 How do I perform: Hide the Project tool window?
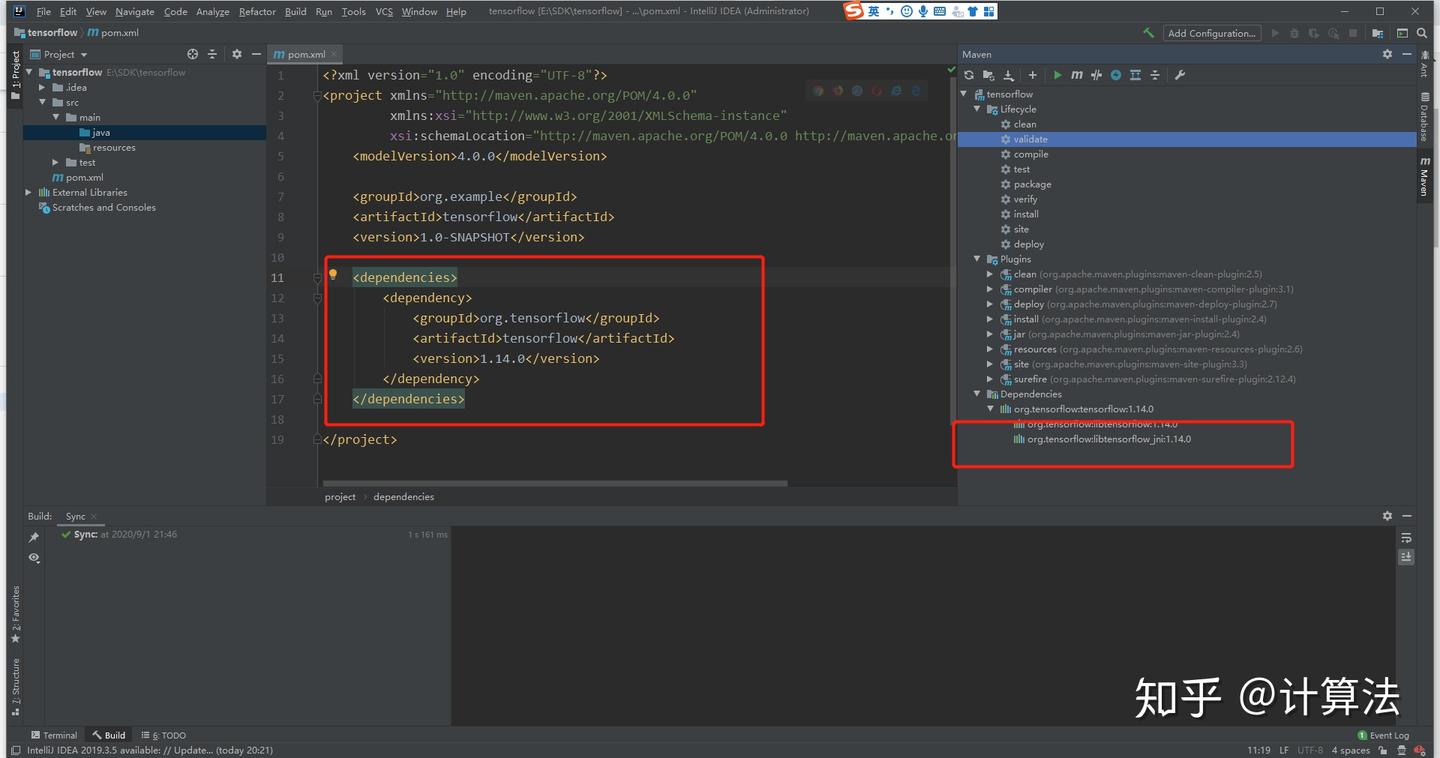coord(256,54)
